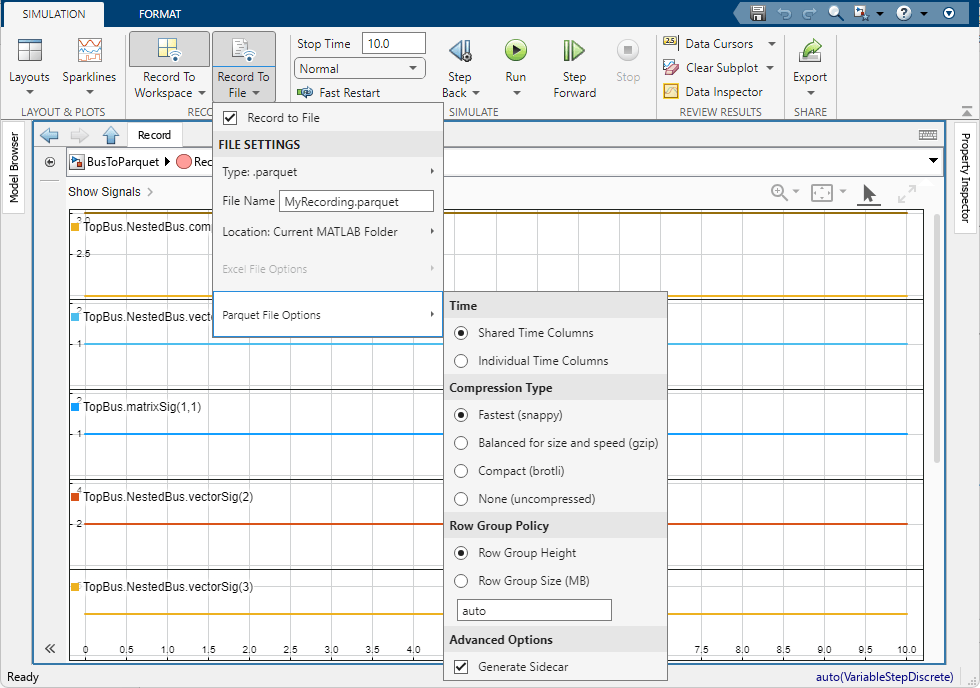Click the Record To Workspace icon

coord(169,49)
